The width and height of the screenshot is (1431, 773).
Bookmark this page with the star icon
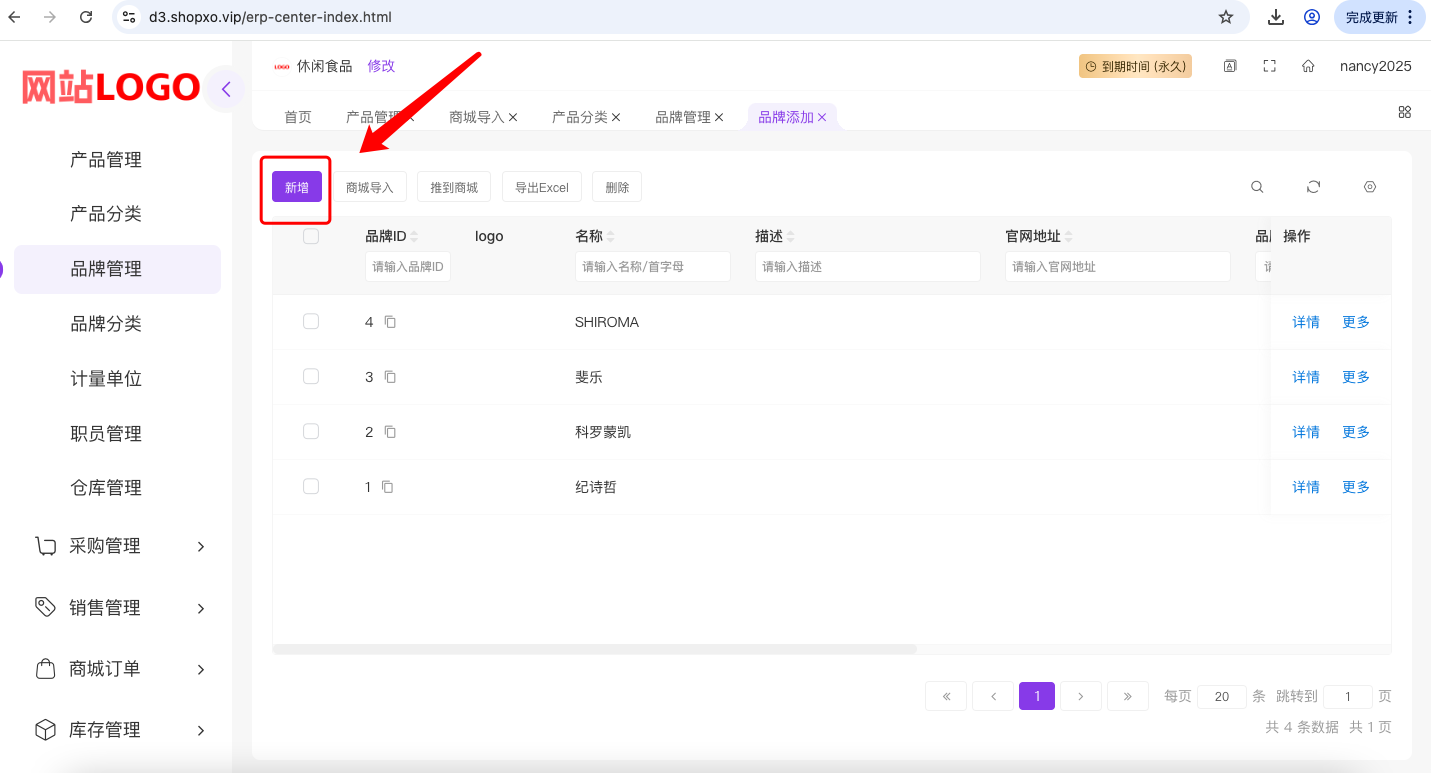tap(1226, 17)
